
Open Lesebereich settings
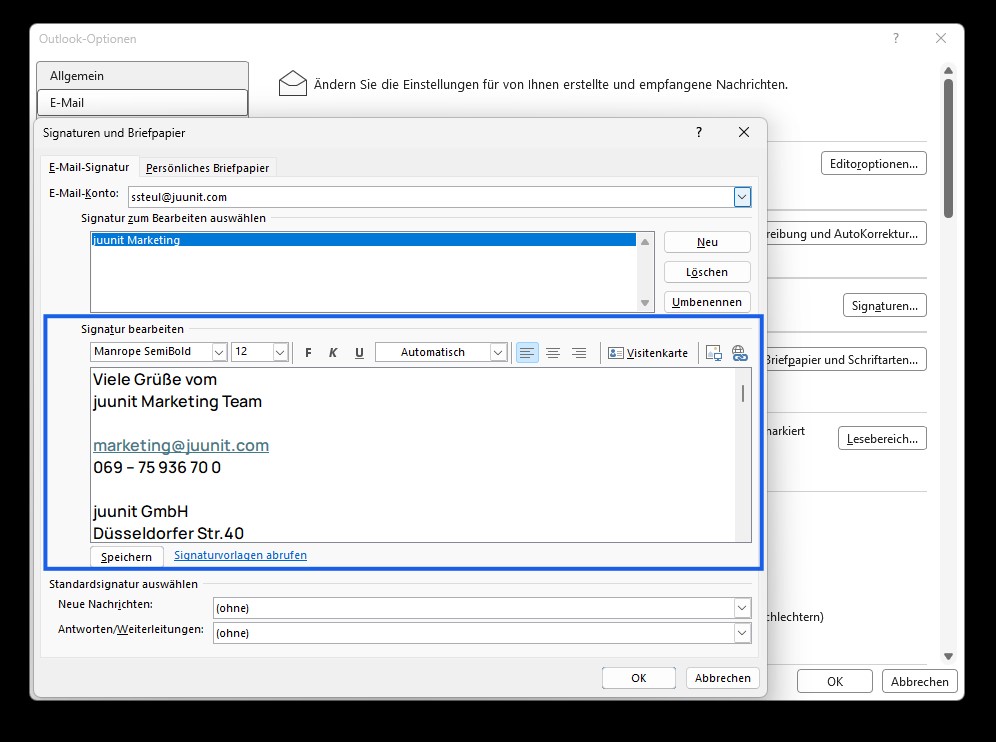(x=882, y=438)
